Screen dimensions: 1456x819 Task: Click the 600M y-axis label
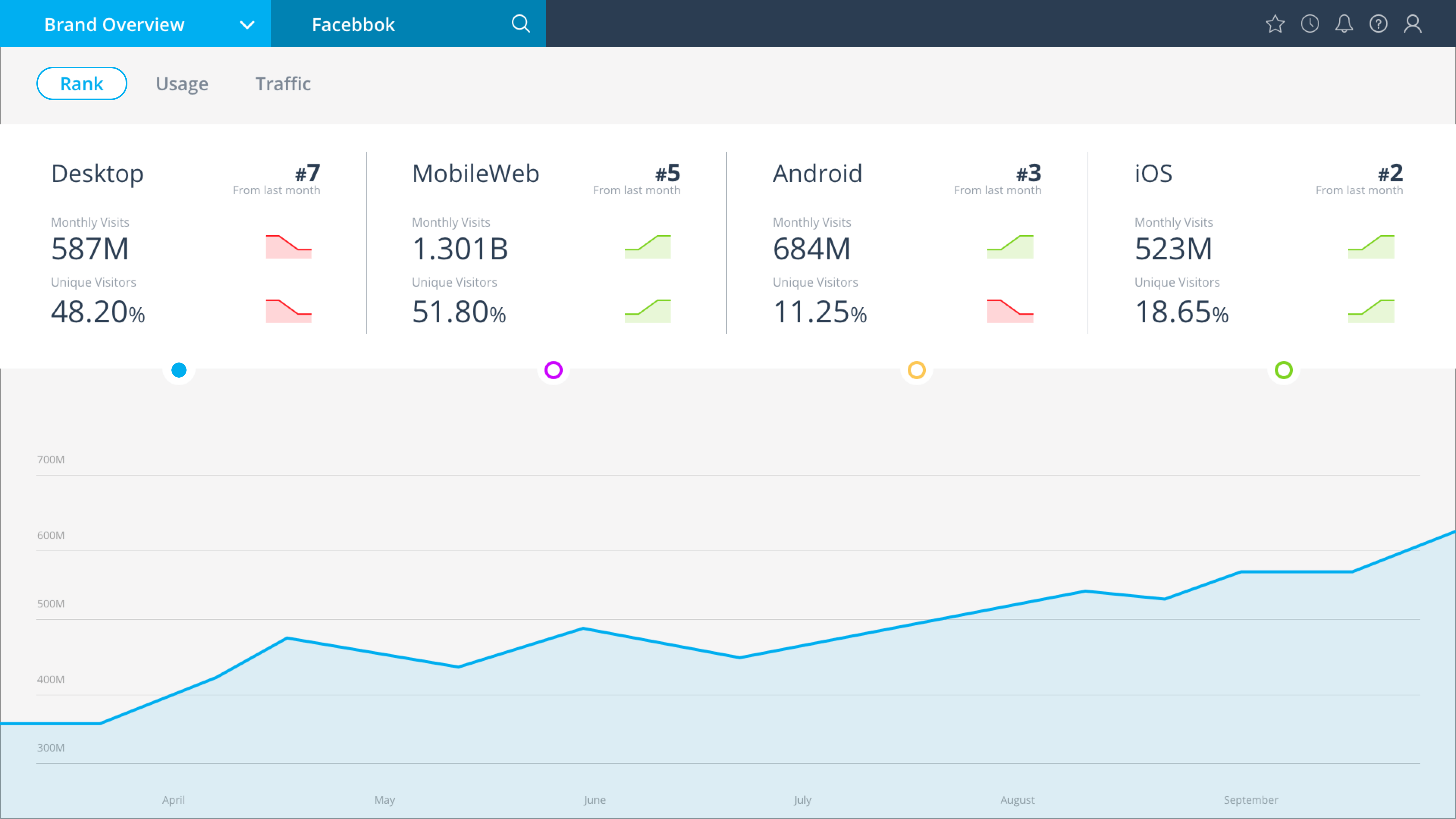(51, 535)
